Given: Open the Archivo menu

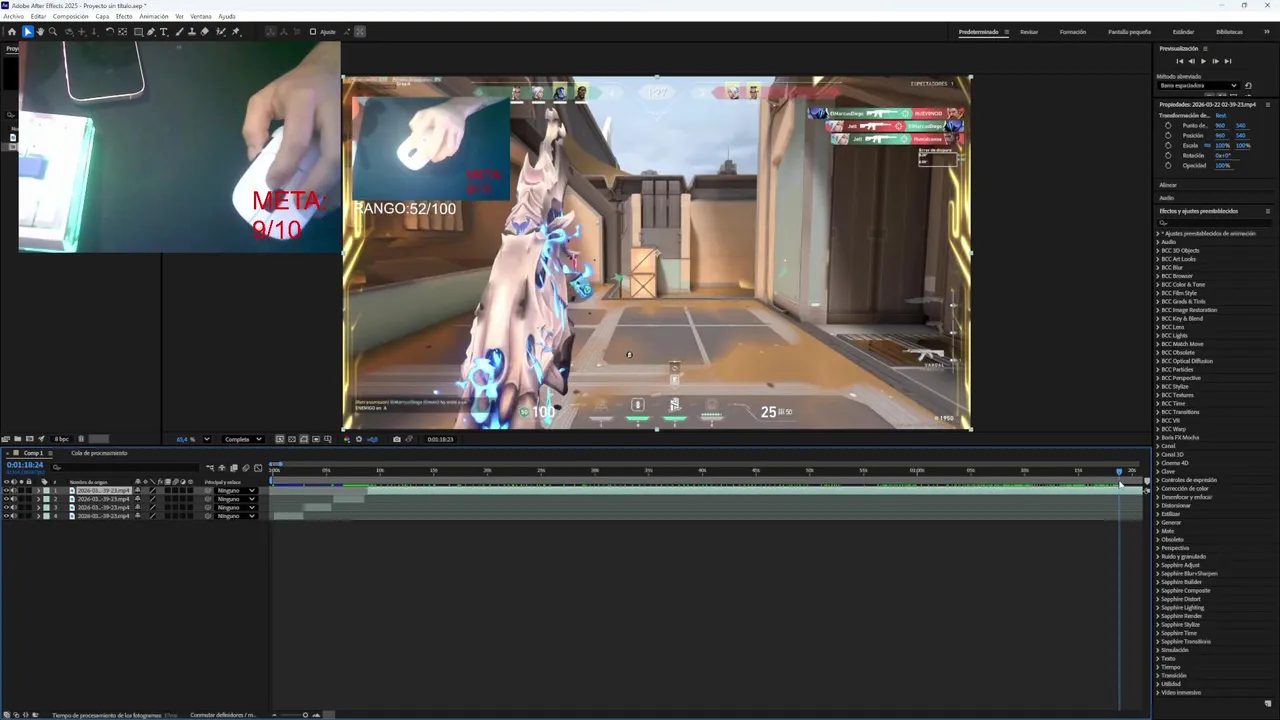Looking at the screenshot, I should (13, 16).
